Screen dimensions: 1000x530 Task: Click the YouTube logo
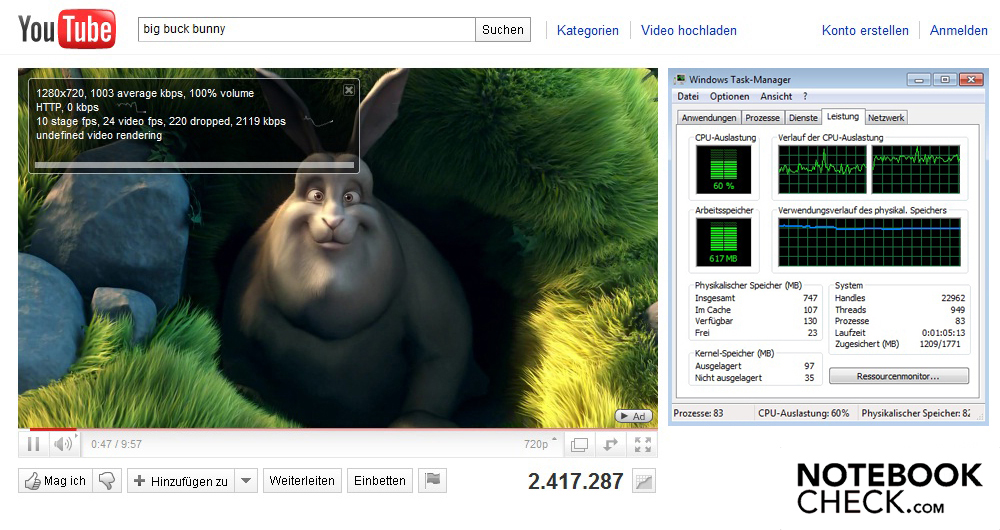[67, 29]
